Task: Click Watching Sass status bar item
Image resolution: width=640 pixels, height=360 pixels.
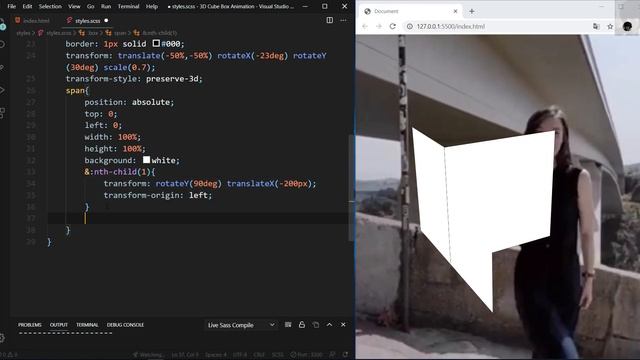Action: tap(148, 355)
